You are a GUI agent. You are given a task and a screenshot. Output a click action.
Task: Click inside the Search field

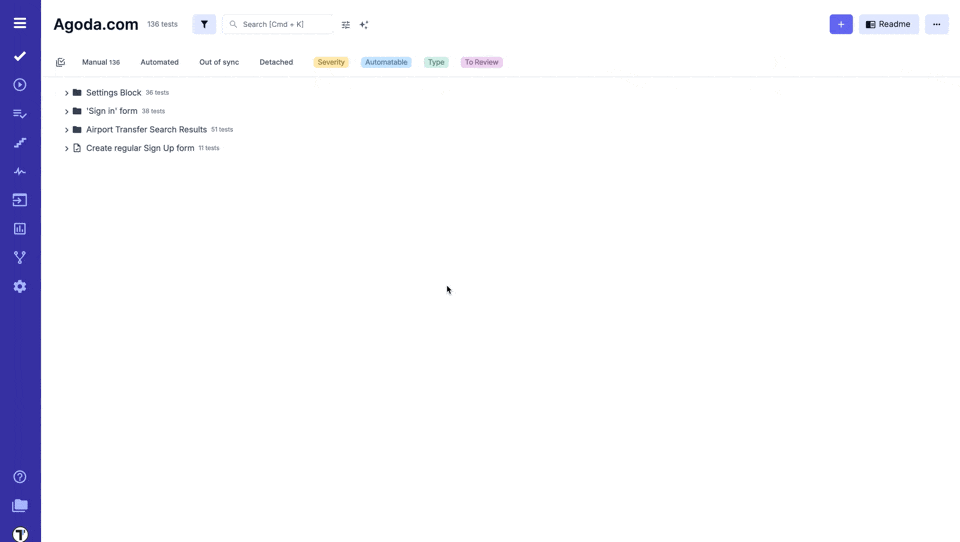tap(285, 24)
